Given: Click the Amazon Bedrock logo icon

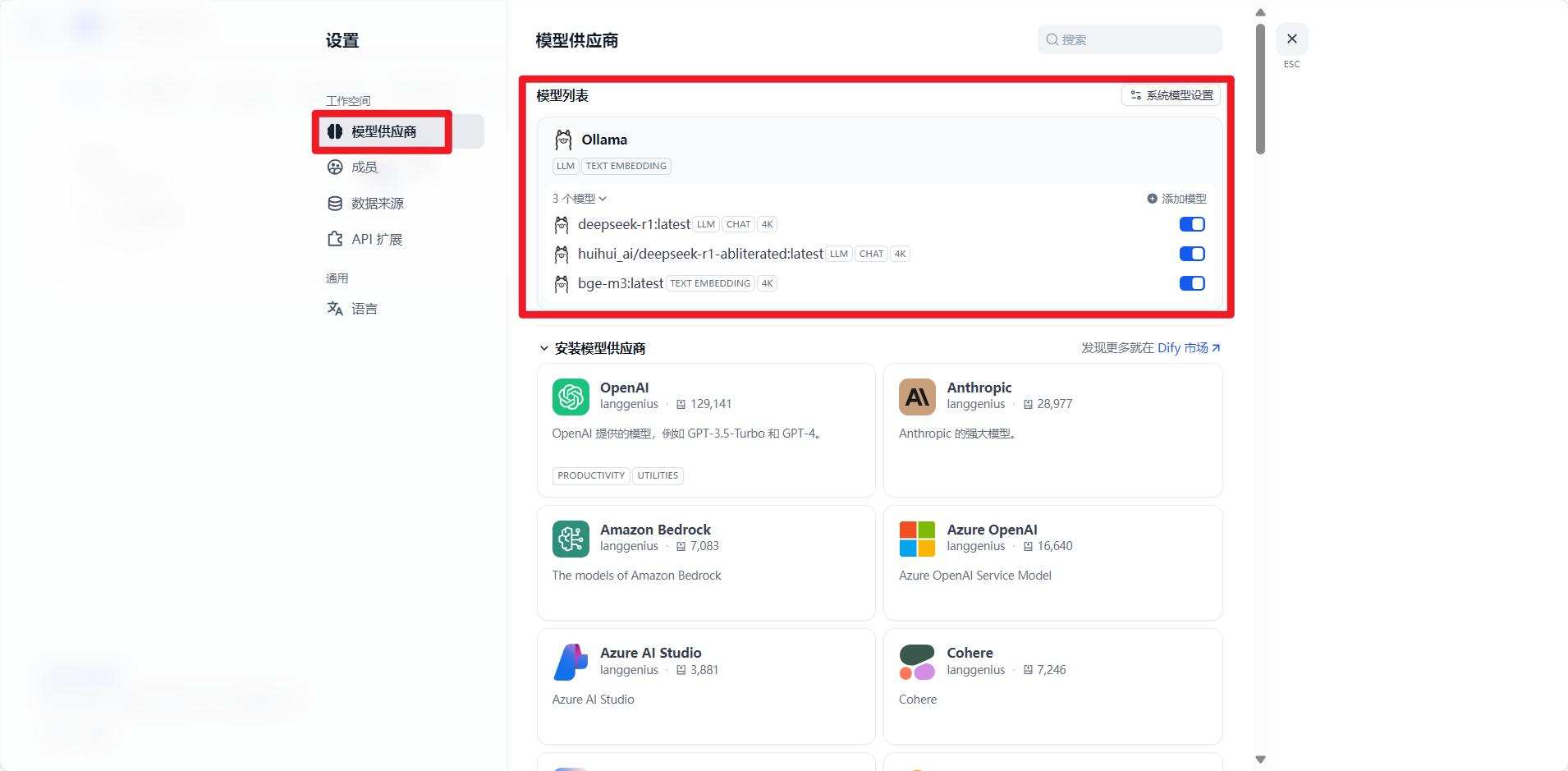Looking at the screenshot, I should pos(571,539).
